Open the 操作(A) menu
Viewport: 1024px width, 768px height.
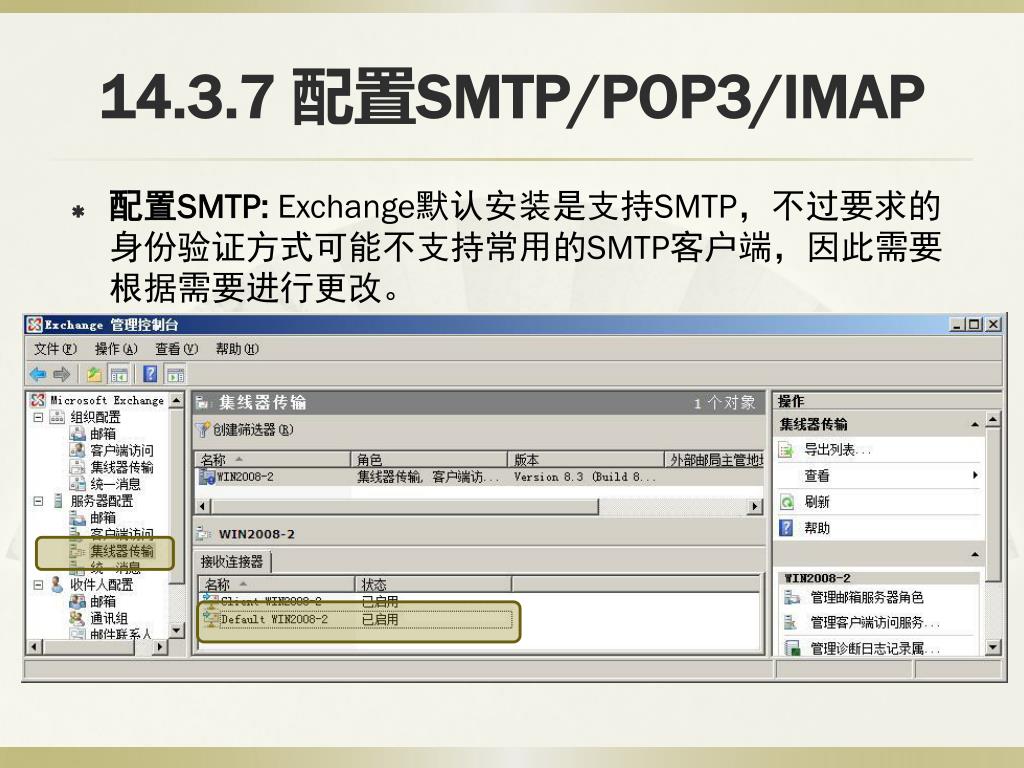click(x=116, y=349)
